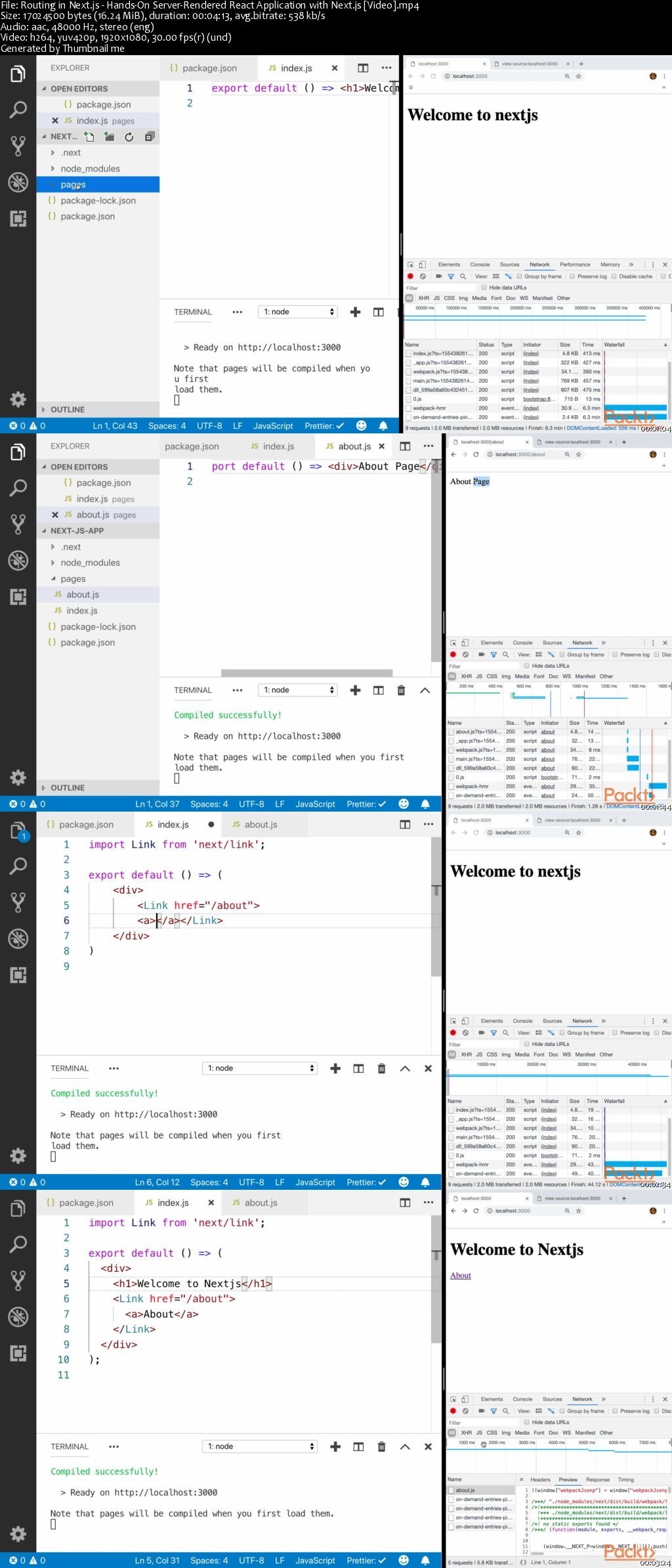Select active about.js editor tab

[x=354, y=446]
